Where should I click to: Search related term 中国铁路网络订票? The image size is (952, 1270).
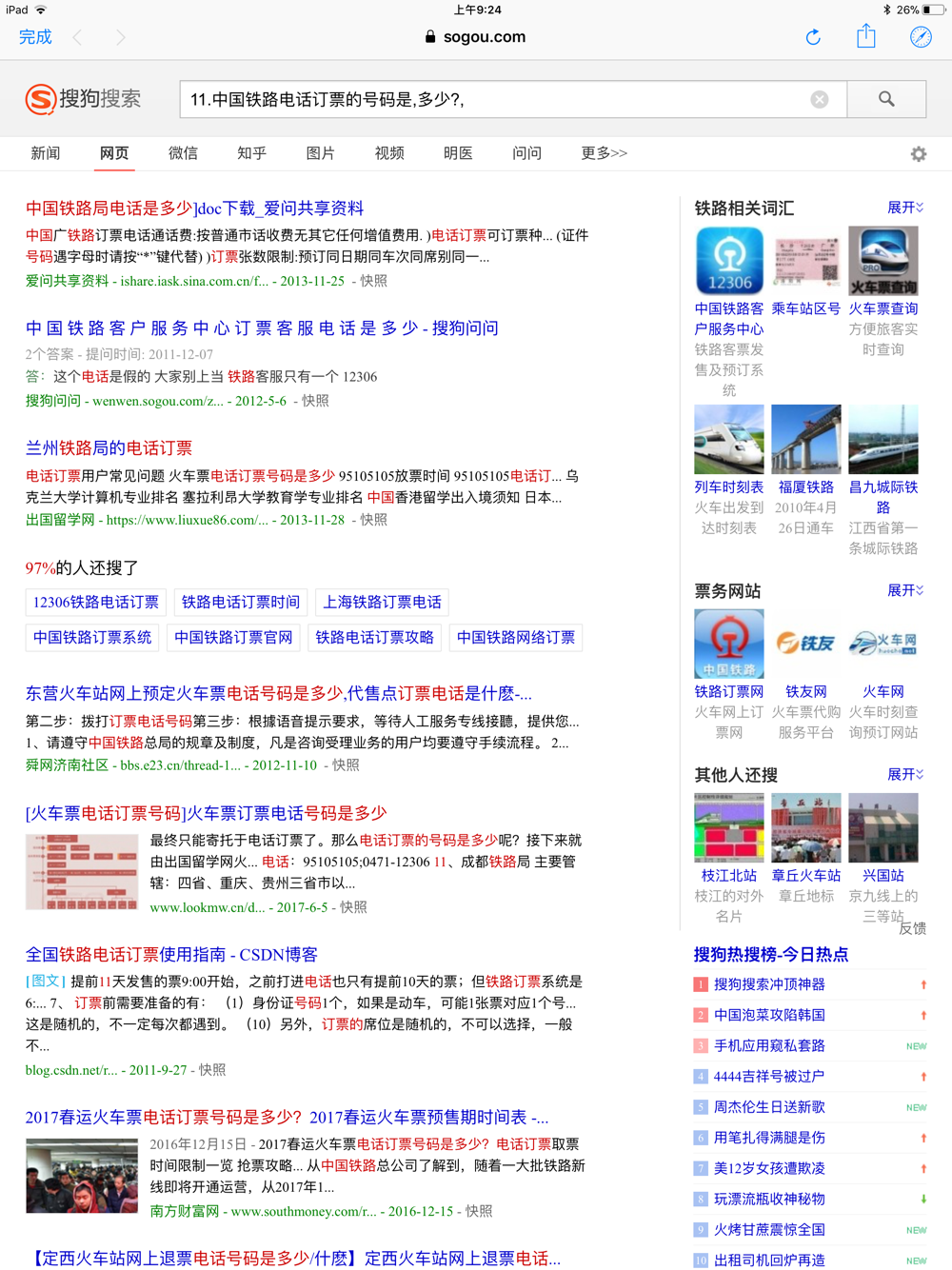click(x=516, y=638)
